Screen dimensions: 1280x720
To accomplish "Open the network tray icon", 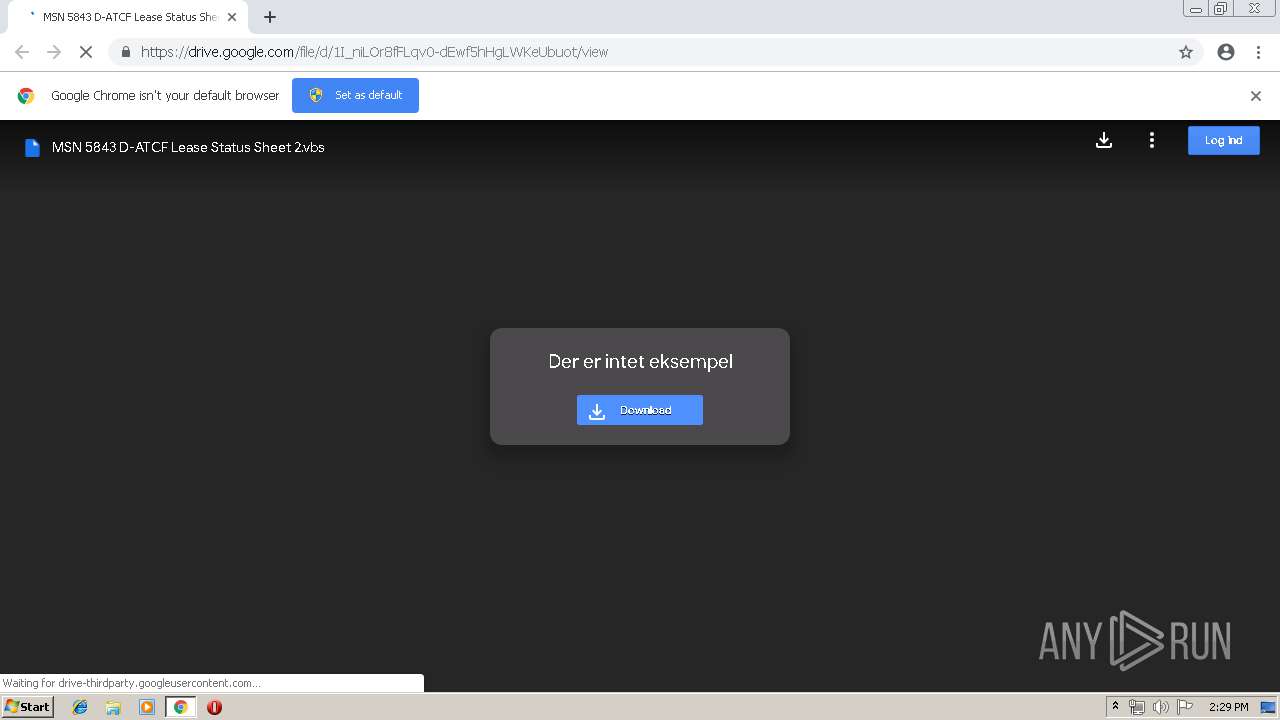I will 1137,707.
